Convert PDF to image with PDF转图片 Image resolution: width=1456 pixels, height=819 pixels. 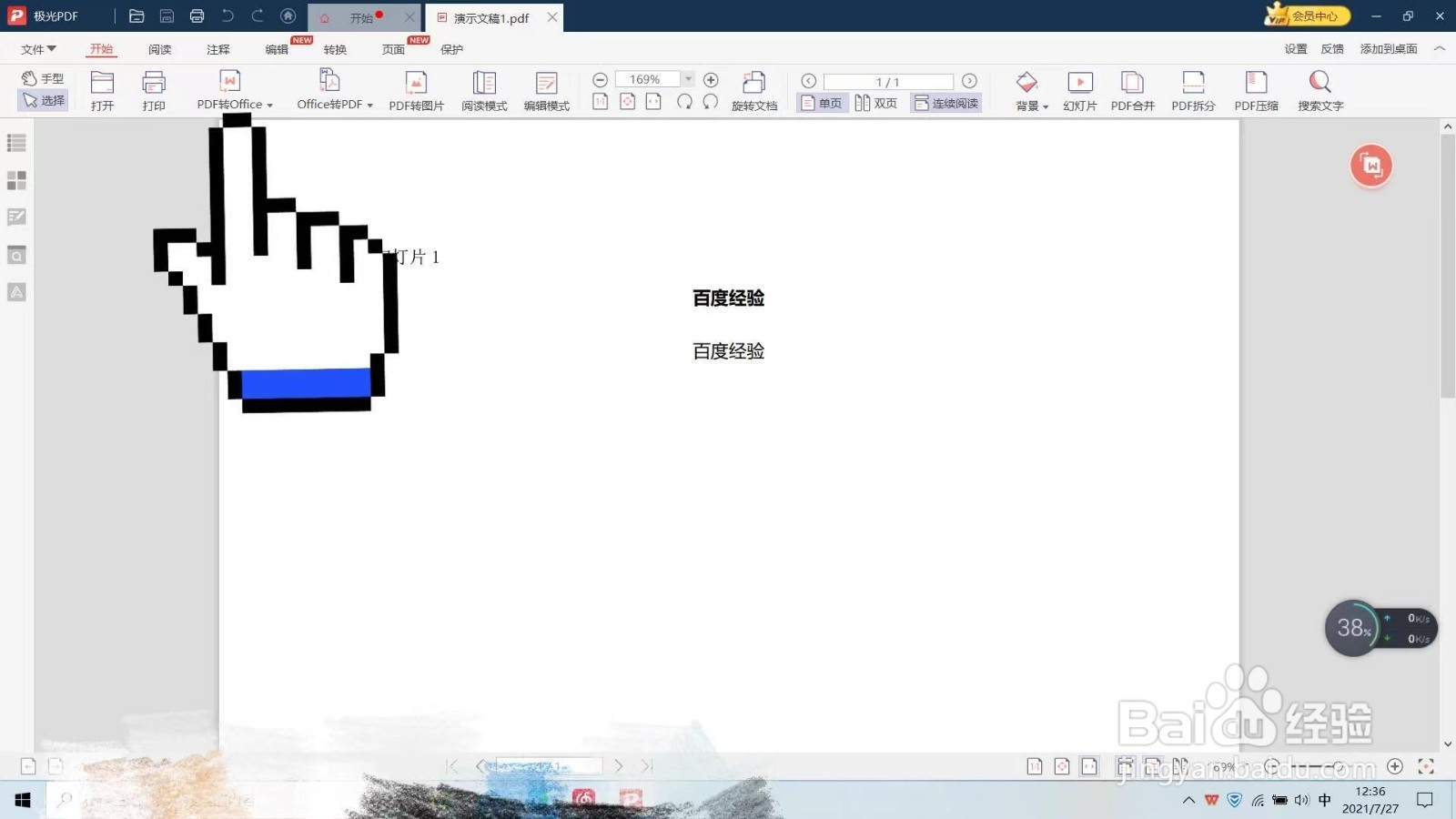[x=416, y=91]
